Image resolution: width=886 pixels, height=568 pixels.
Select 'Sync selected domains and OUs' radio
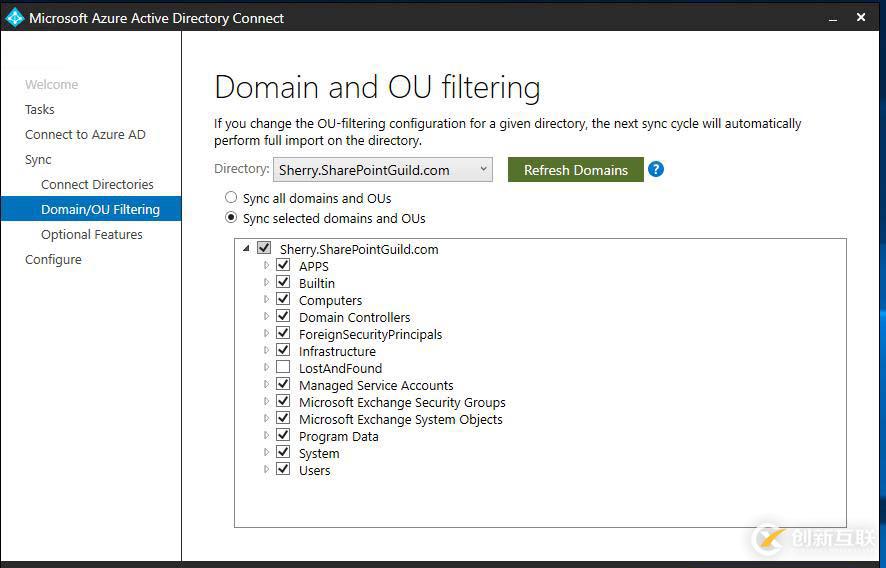point(231,217)
